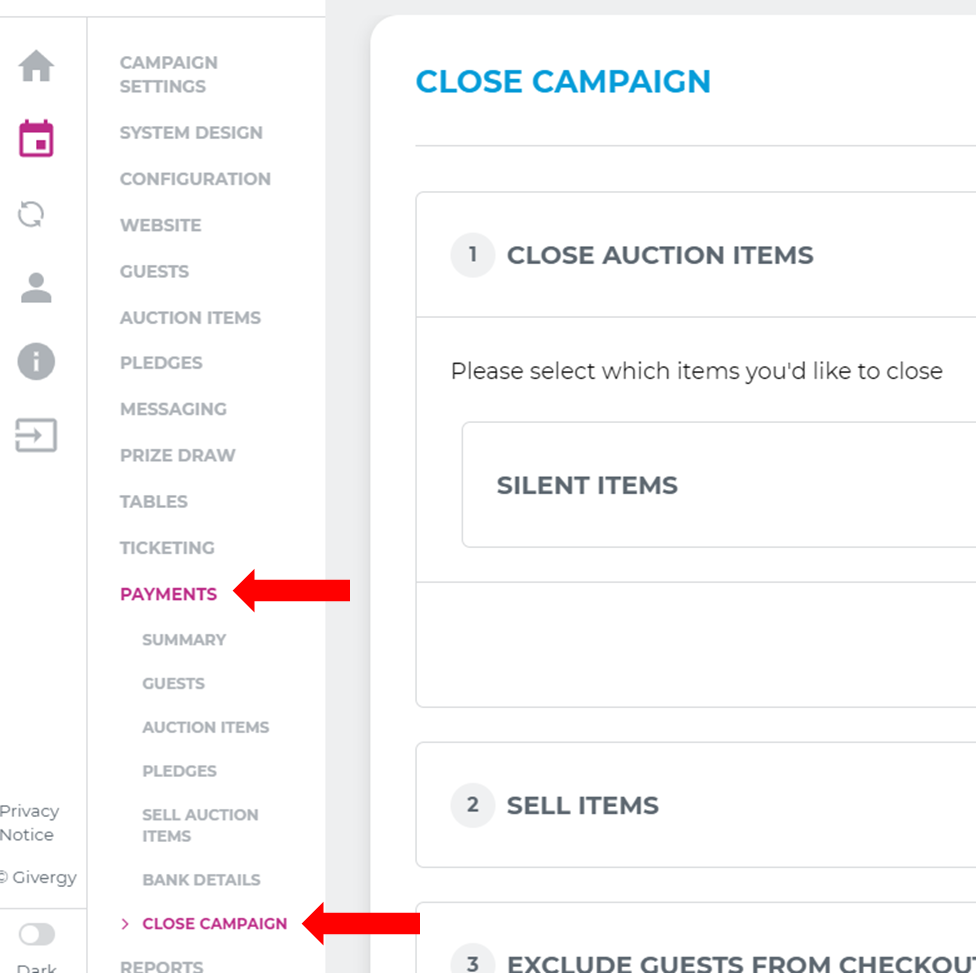Go to Ticketing
976x973 pixels.
(x=167, y=547)
